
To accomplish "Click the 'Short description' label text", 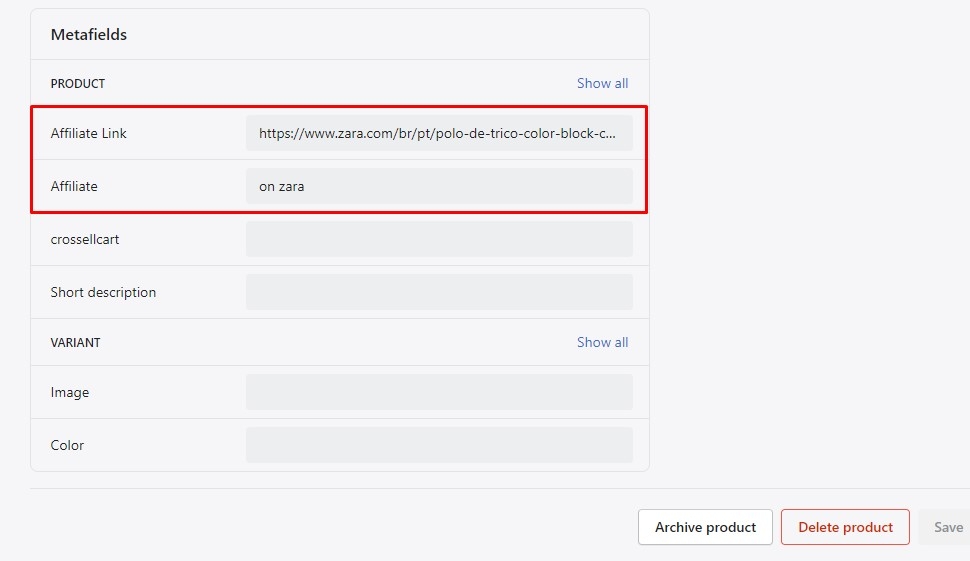I will (x=103, y=292).
